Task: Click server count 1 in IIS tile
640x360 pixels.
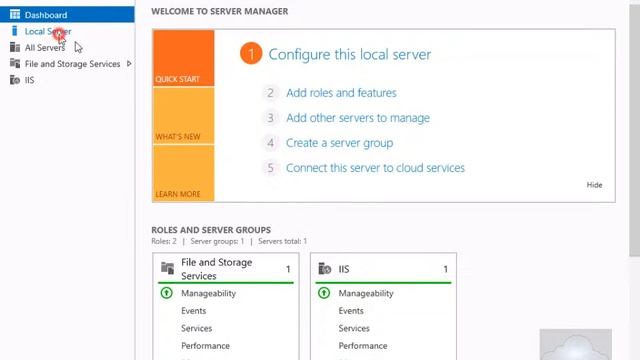Action: 446,269
